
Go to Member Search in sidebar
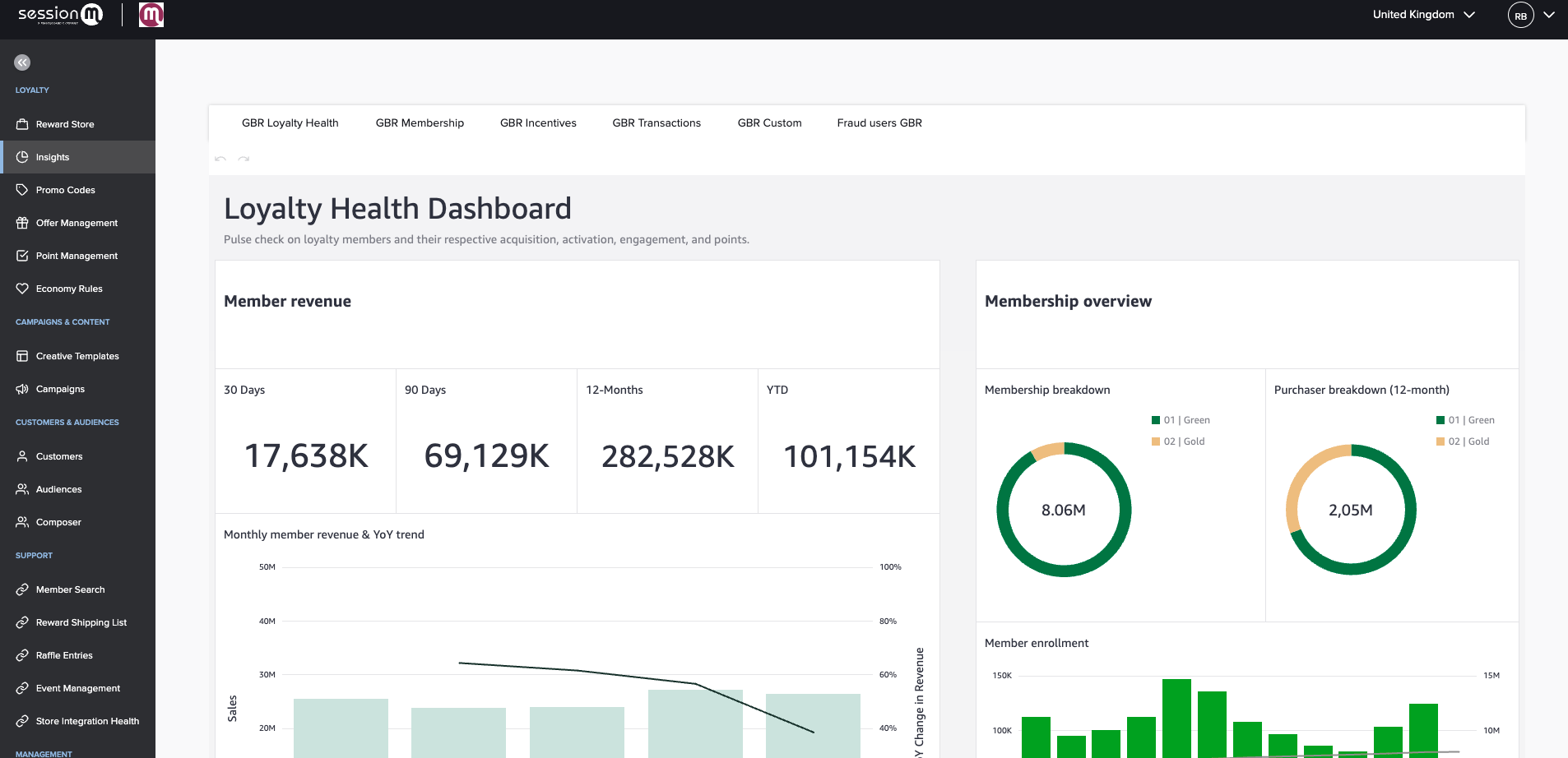70,589
